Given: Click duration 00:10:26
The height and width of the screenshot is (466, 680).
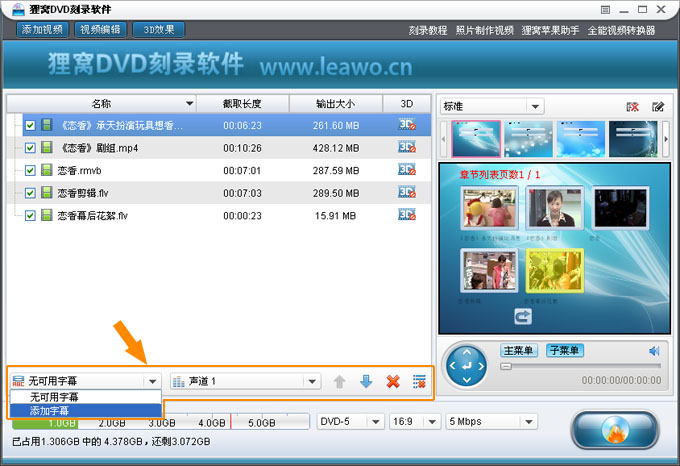Looking at the screenshot, I should point(242,148).
